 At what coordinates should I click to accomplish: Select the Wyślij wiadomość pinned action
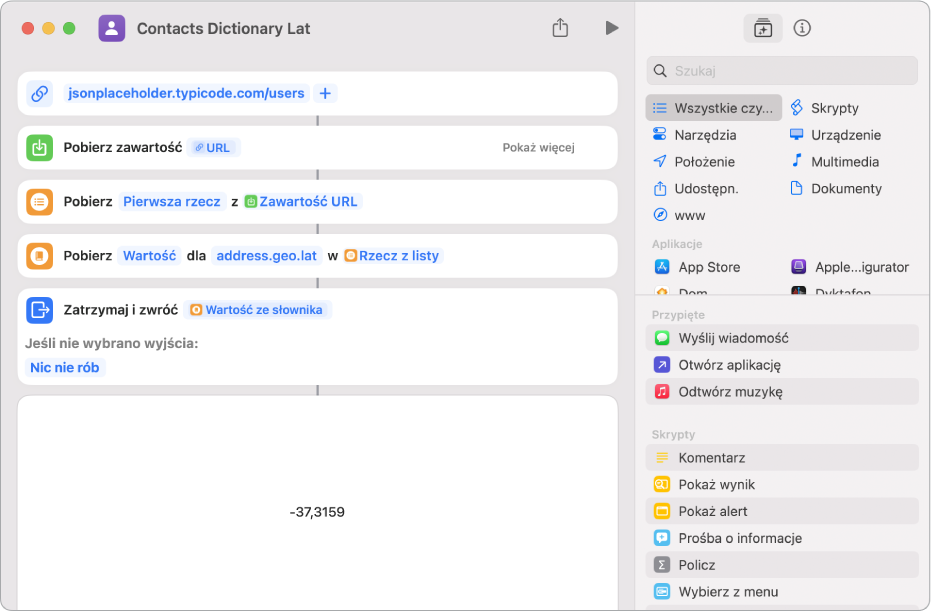point(733,338)
